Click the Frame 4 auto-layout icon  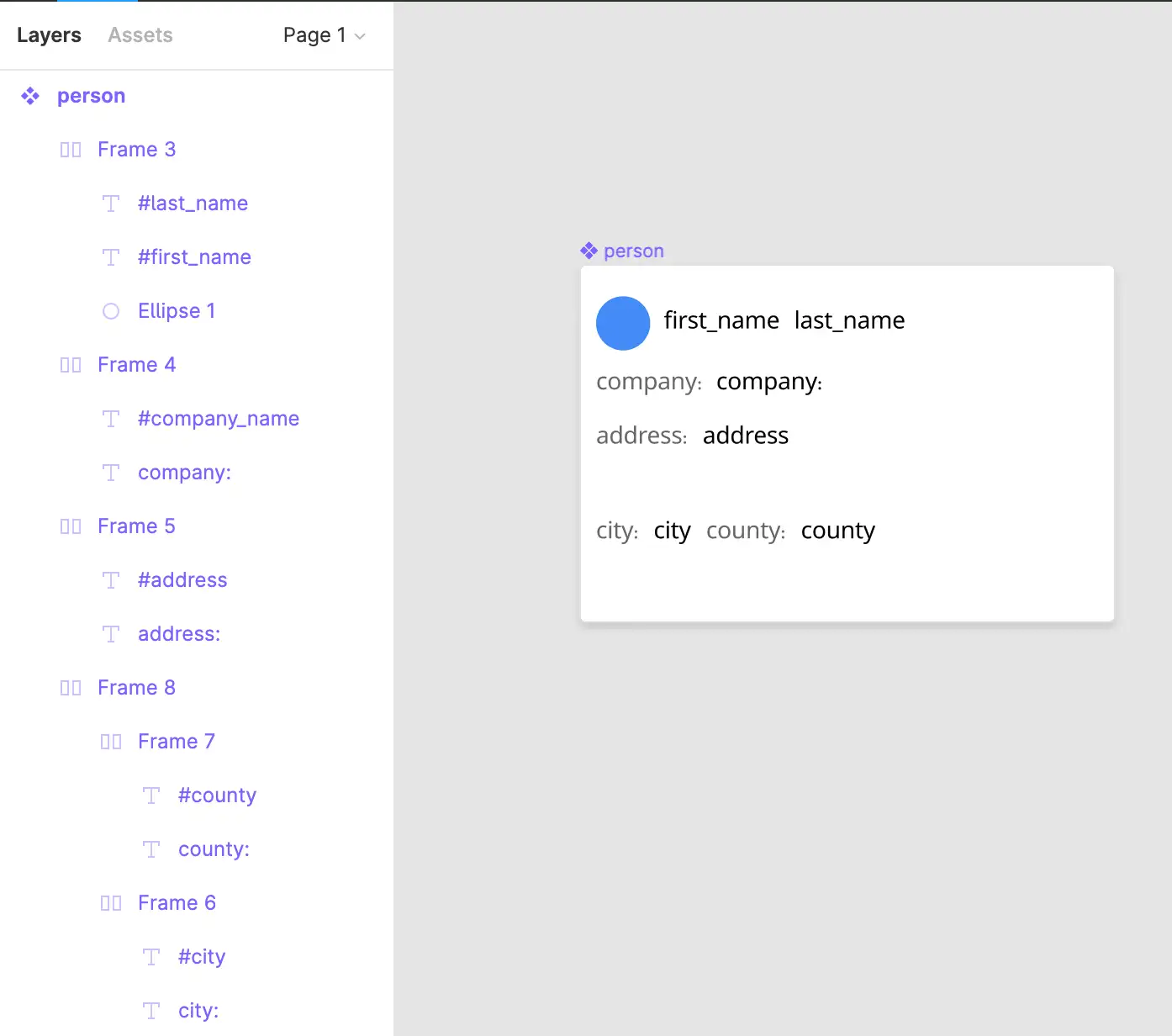click(71, 365)
